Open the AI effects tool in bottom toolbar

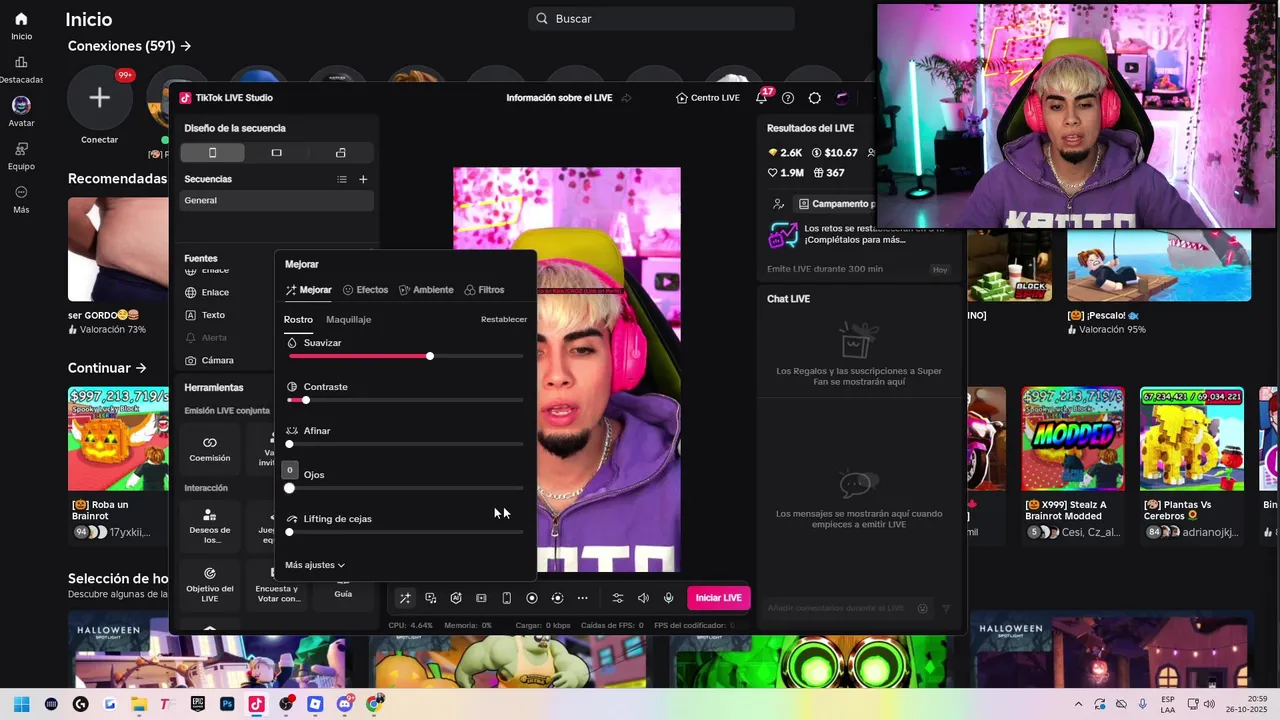coord(456,598)
